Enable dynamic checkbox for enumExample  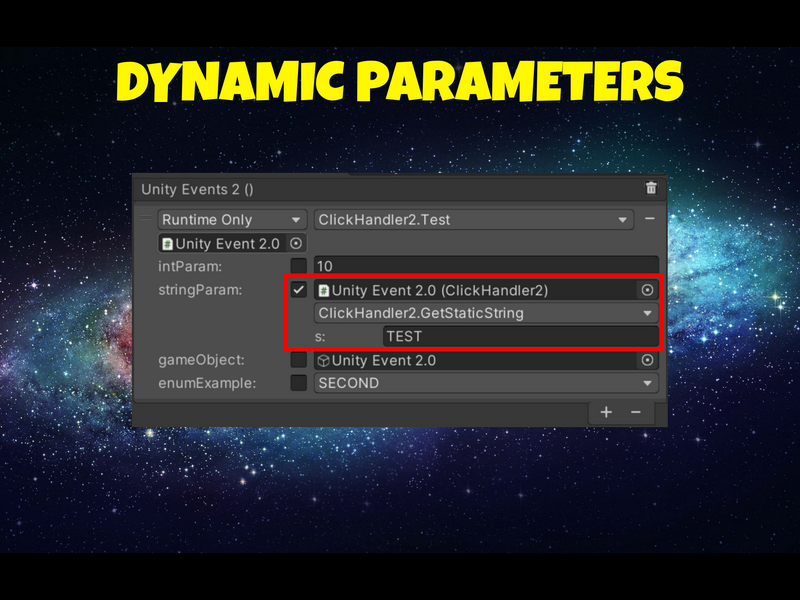click(298, 383)
